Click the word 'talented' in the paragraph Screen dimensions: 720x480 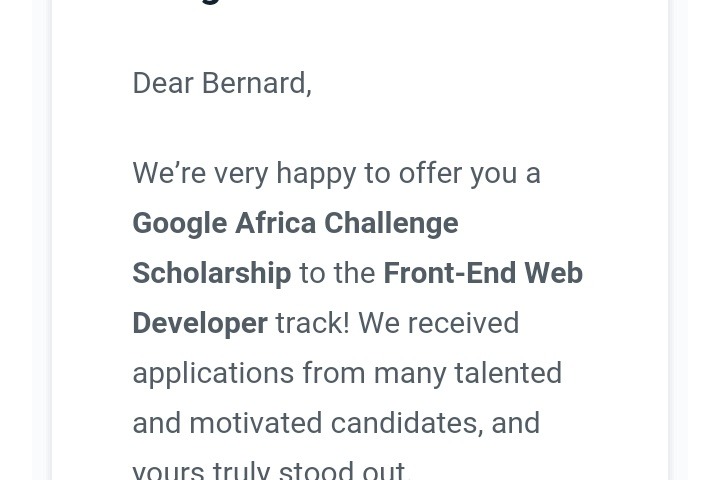pyautogui.click(x=508, y=373)
